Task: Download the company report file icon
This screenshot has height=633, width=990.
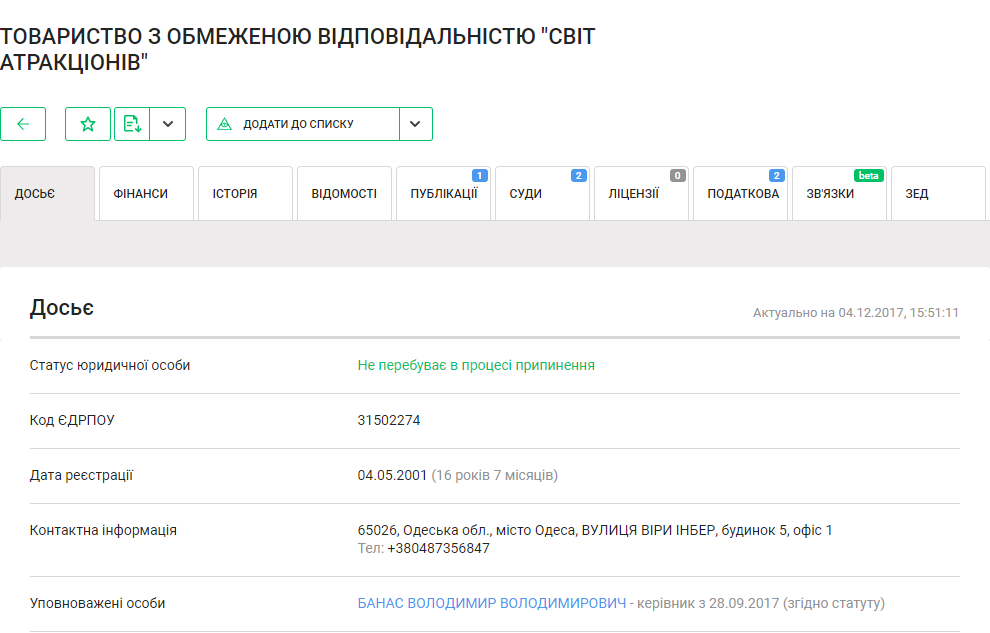Action: point(132,124)
